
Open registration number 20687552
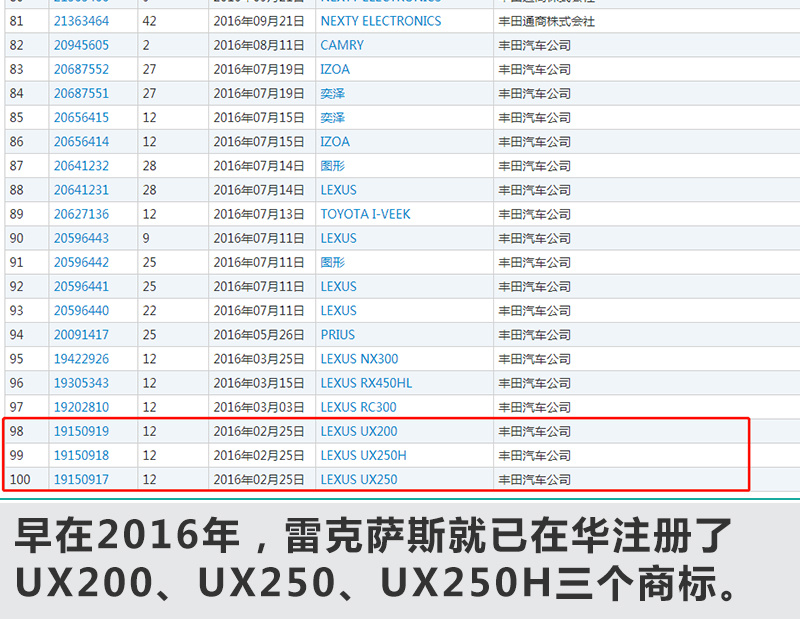pyautogui.click(x=82, y=69)
